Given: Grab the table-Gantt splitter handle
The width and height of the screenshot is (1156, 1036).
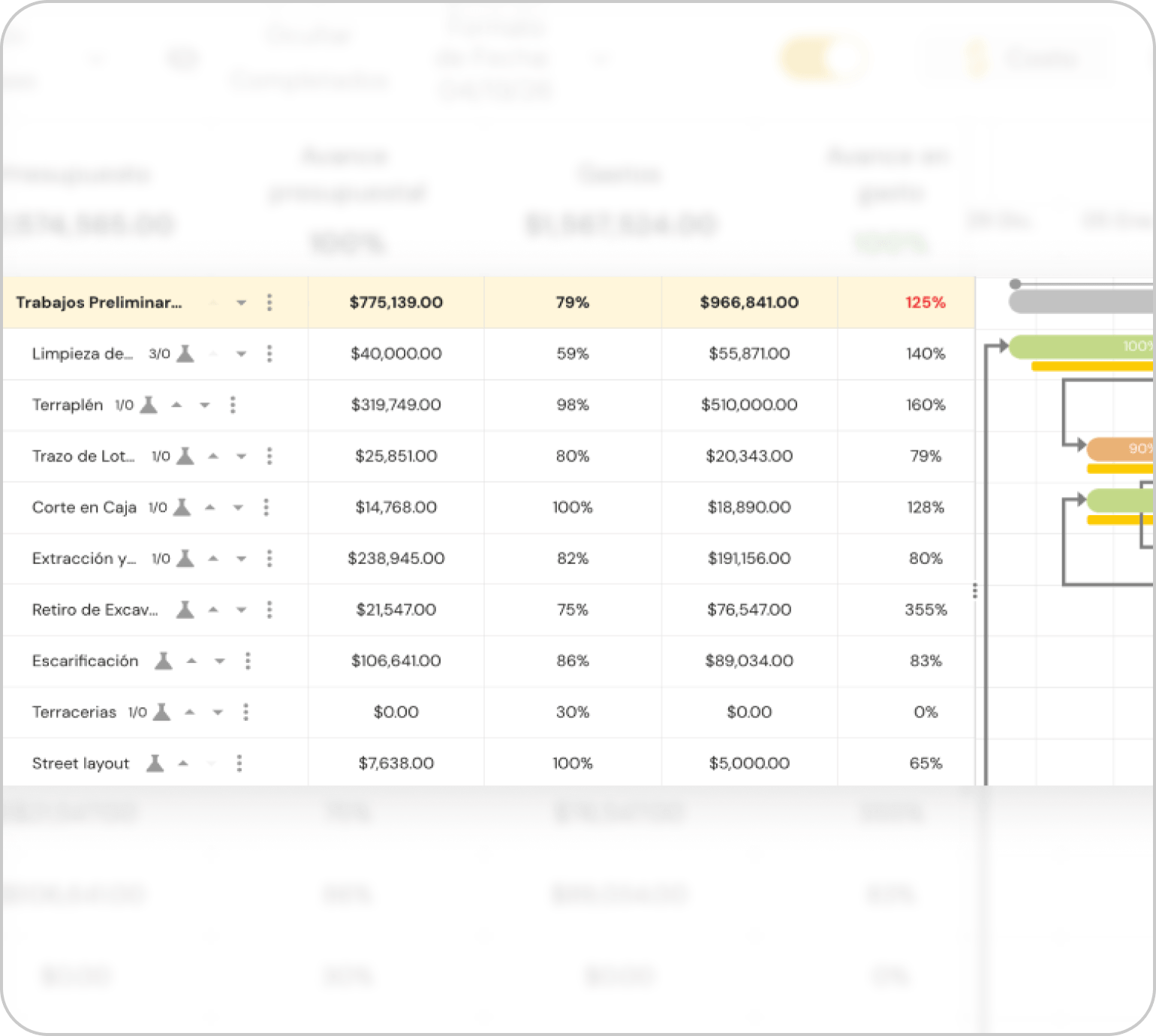Looking at the screenshot, I should (x=975, y=591).
